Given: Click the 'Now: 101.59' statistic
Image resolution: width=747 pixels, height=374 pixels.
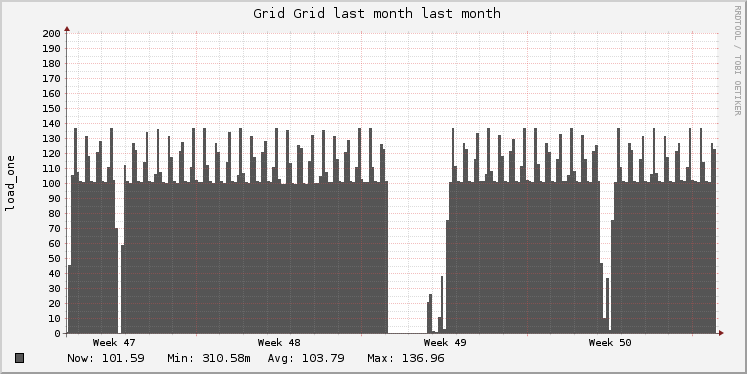Looking at the screenshot, I should (106, 358).
